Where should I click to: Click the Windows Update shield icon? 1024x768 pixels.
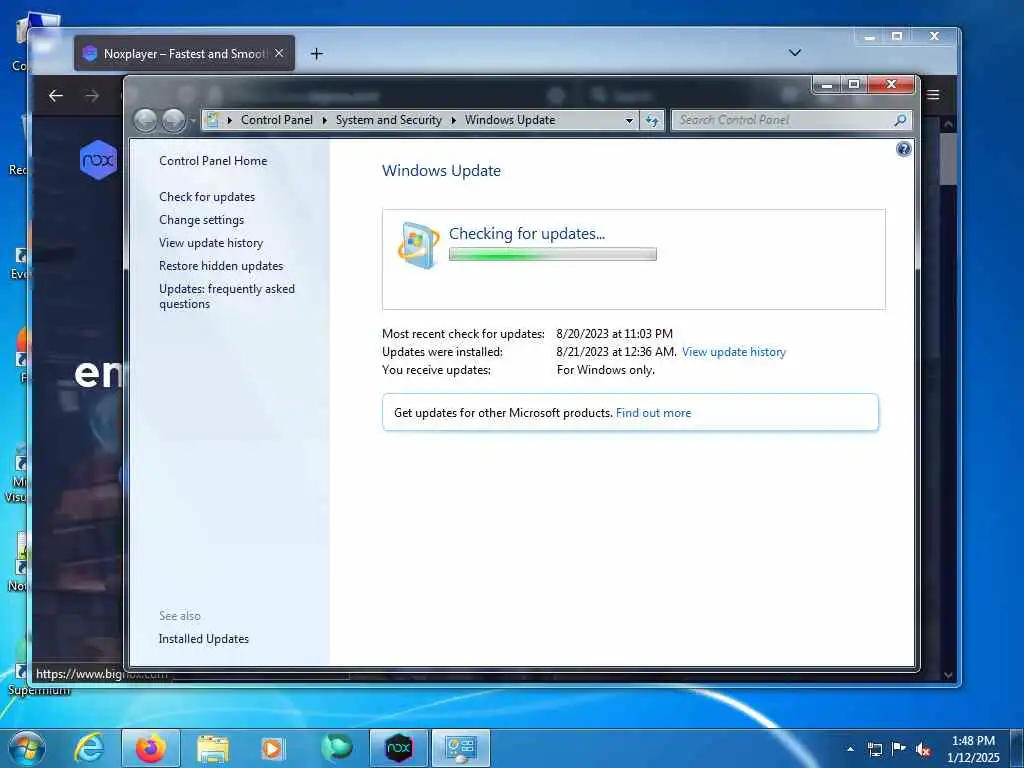[x=418, y=246]
